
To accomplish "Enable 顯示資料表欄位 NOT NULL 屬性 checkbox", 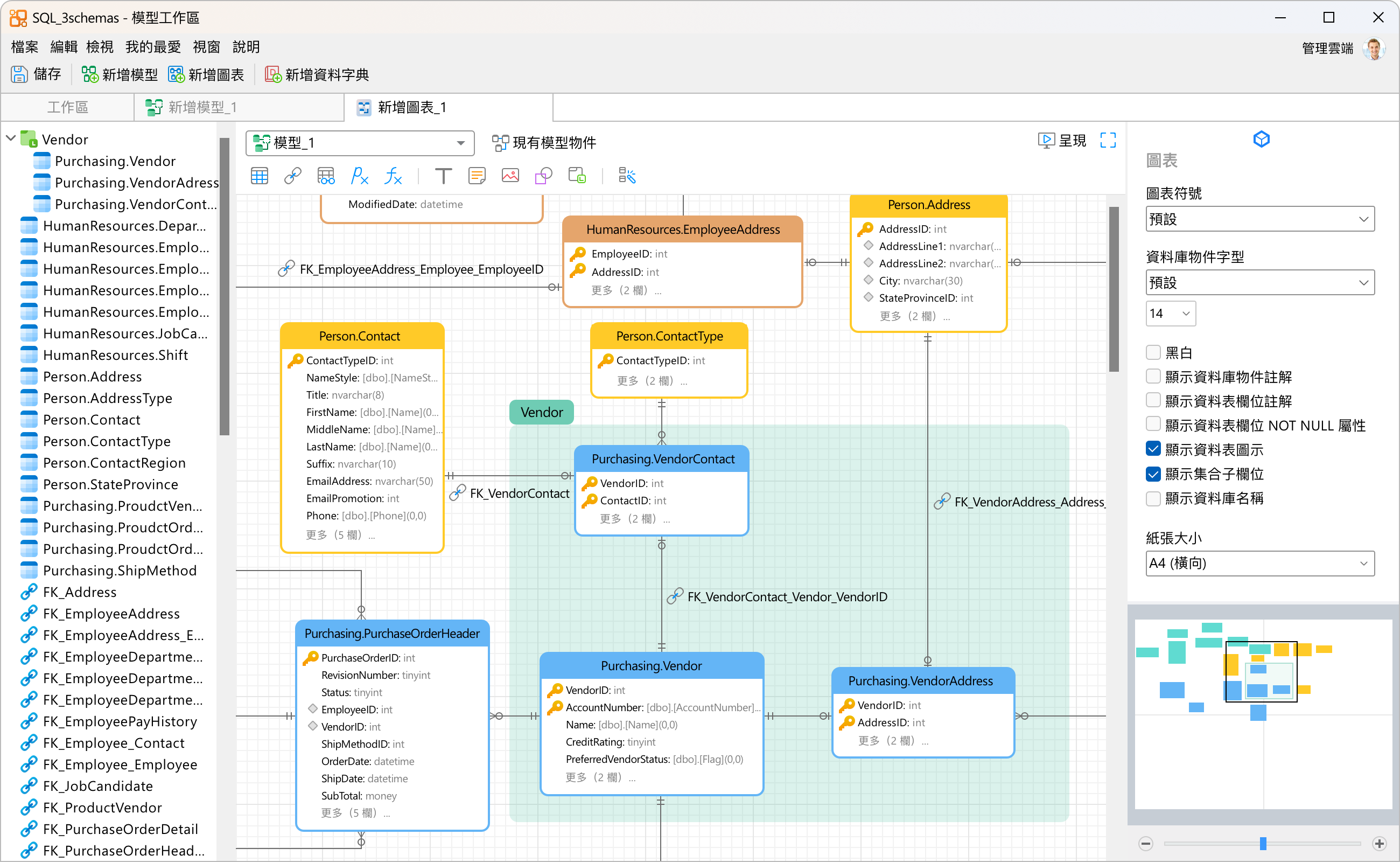I will (1153, 425).
